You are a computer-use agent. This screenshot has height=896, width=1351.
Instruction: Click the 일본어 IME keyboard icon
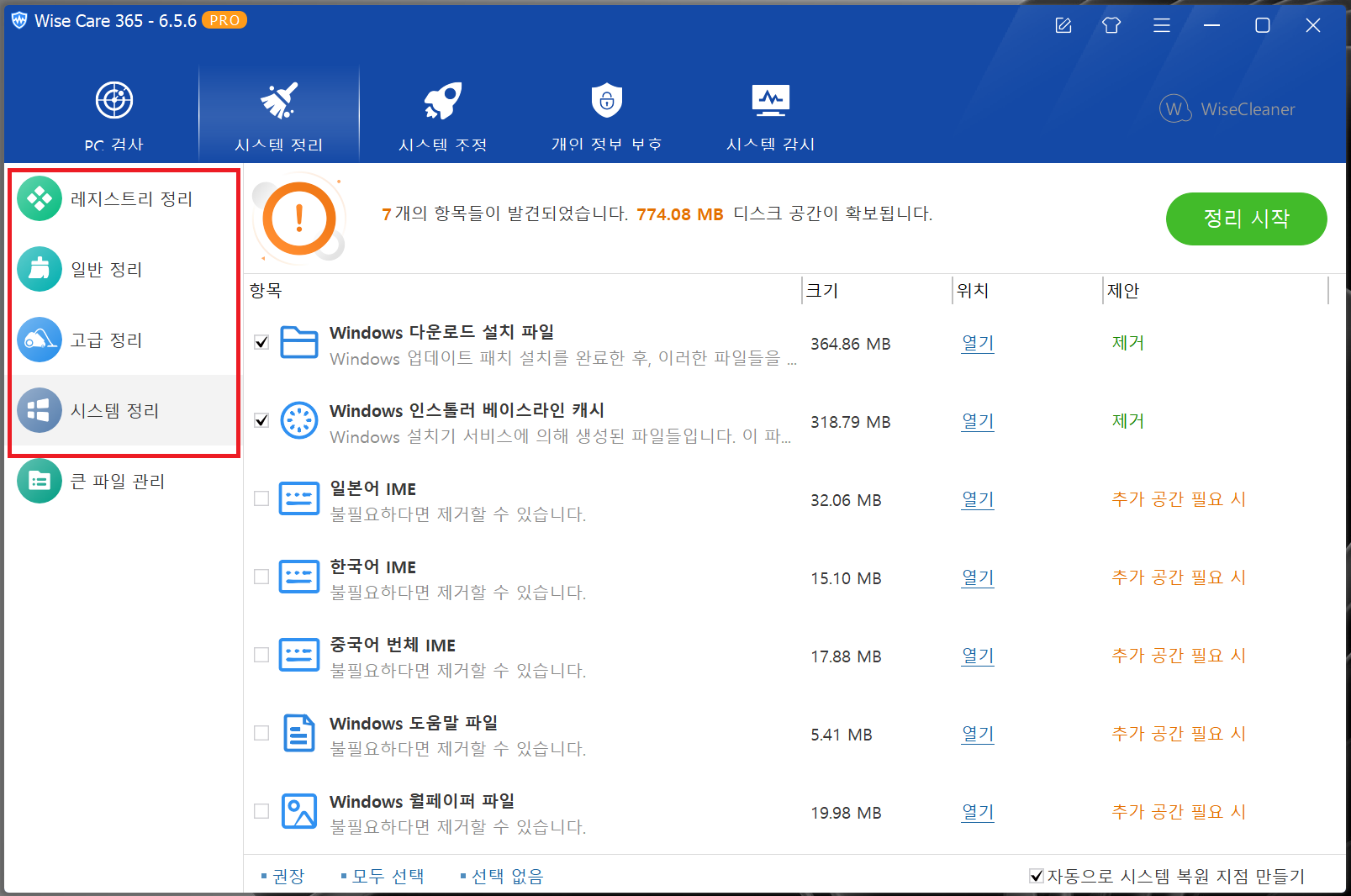299,498
